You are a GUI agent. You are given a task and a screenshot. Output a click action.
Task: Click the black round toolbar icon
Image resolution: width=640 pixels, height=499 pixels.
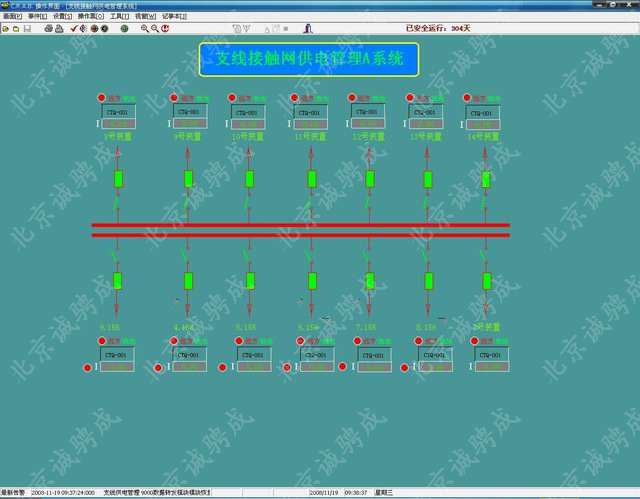pyautogui.click(x=104, y=29)
